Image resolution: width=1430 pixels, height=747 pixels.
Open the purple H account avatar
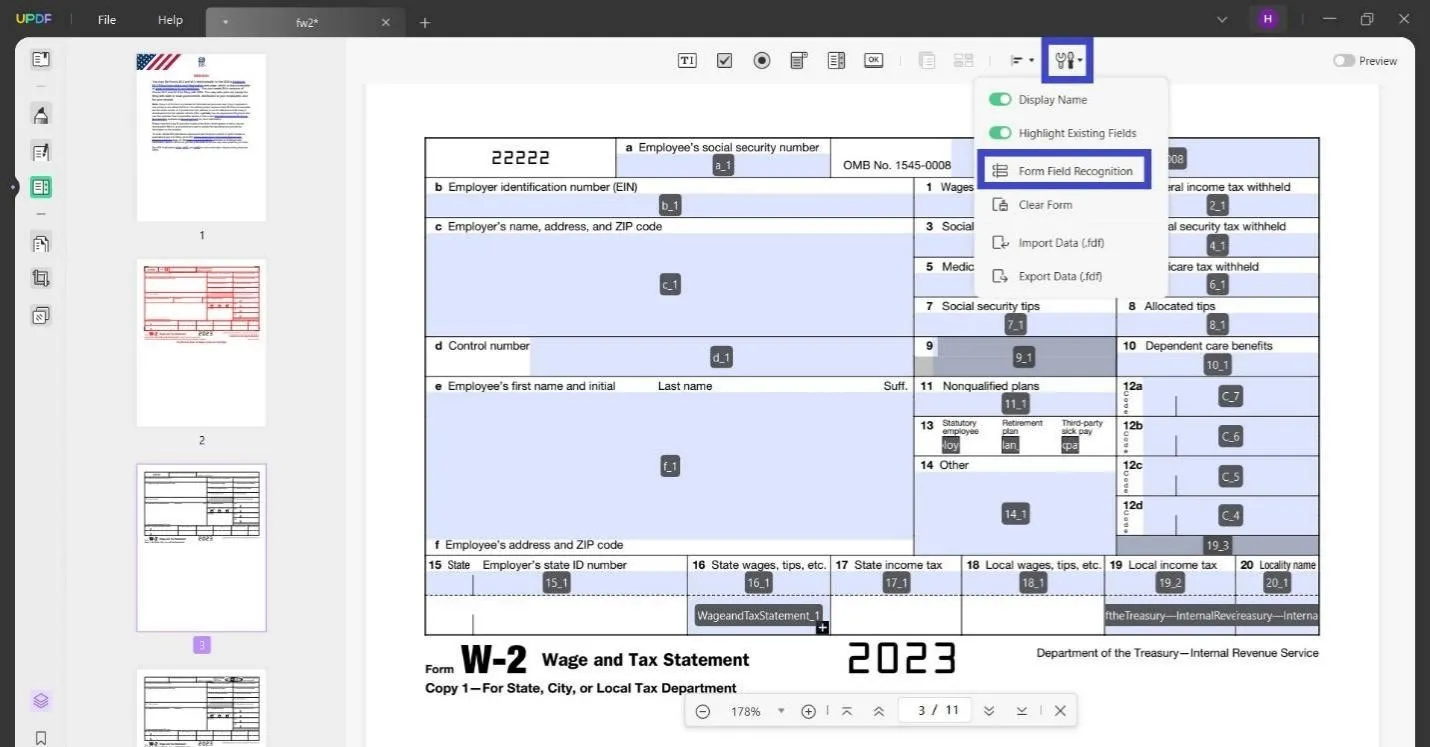(x=1269, y=19)
